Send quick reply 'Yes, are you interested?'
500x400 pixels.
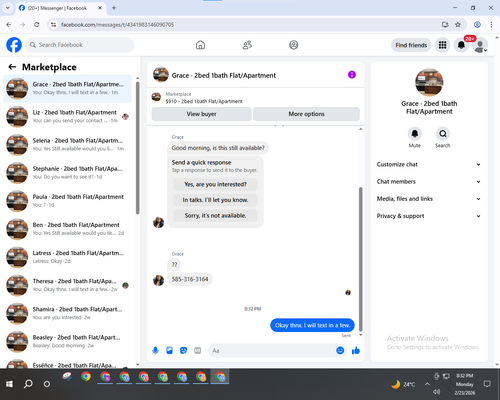(x=215, y=184)
